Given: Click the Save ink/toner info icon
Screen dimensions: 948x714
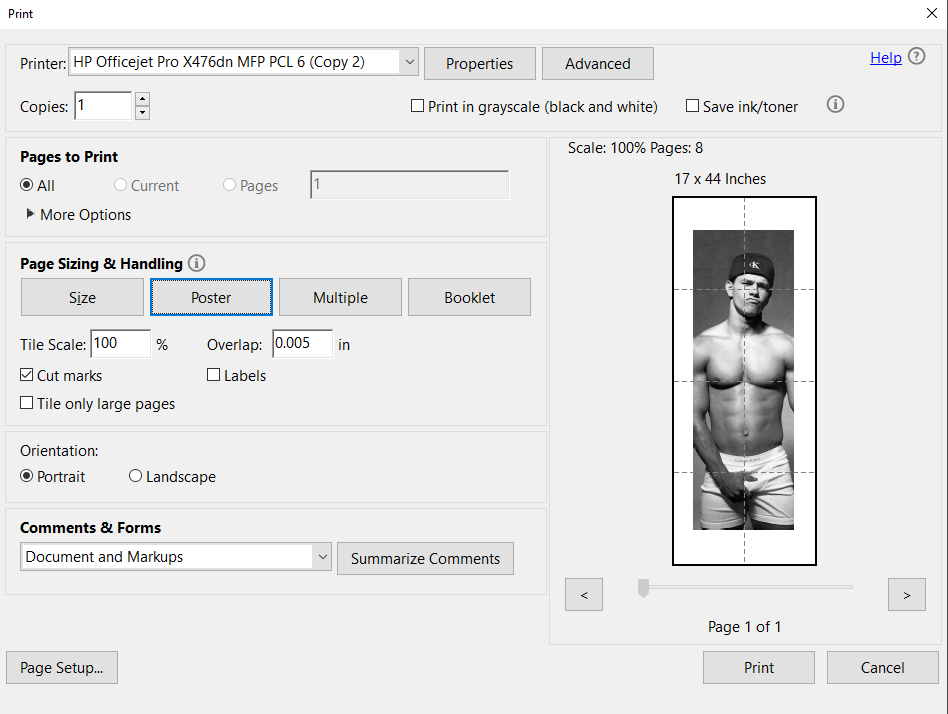Looking at the screenshot, I should 836,104.
